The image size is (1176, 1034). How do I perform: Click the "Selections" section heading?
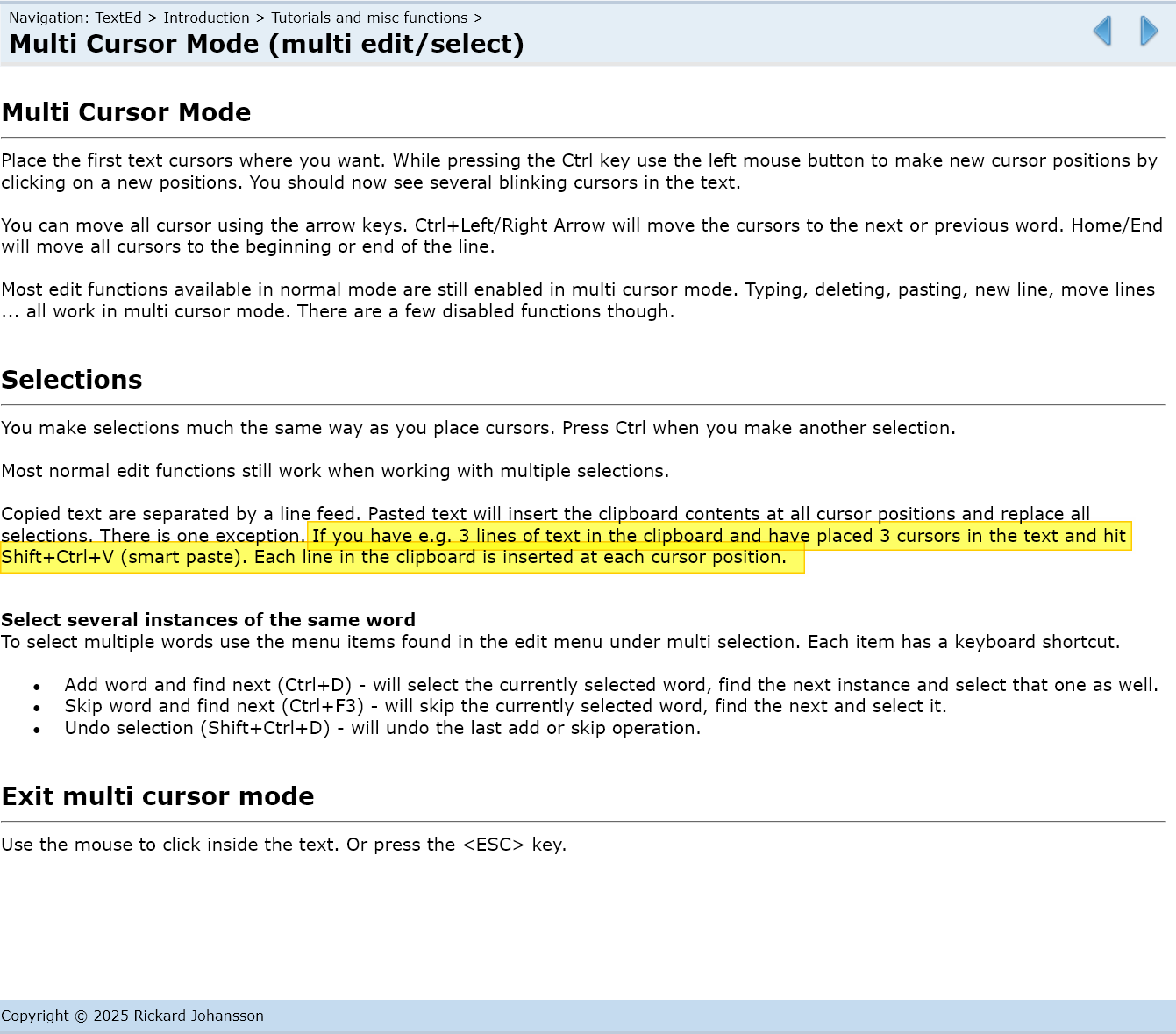coord(72,380)
